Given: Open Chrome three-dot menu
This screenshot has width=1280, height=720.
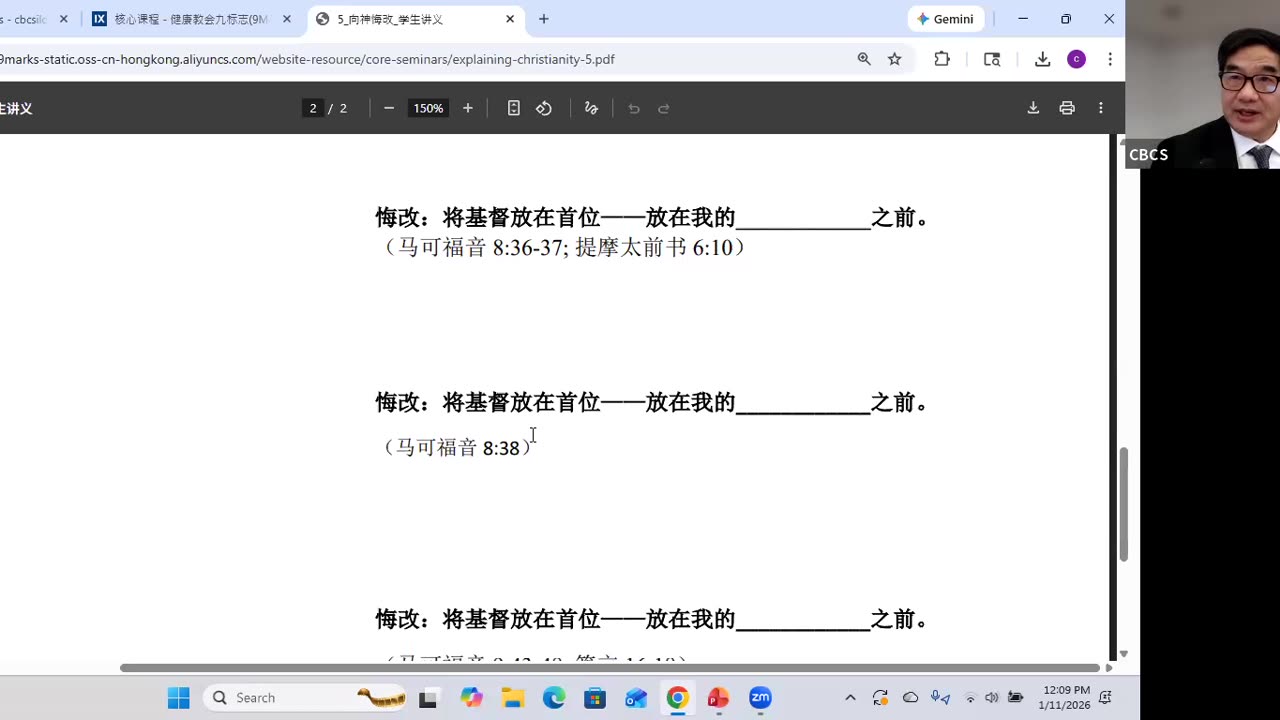Looking at the screenshot, I should [1110, 59].
